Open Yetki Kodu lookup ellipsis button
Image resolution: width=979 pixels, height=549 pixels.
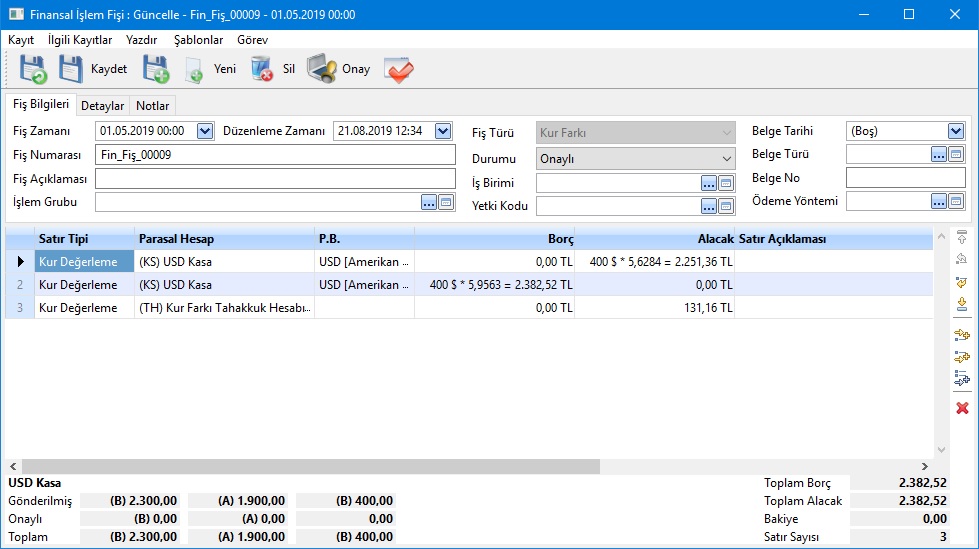(708, 206)
